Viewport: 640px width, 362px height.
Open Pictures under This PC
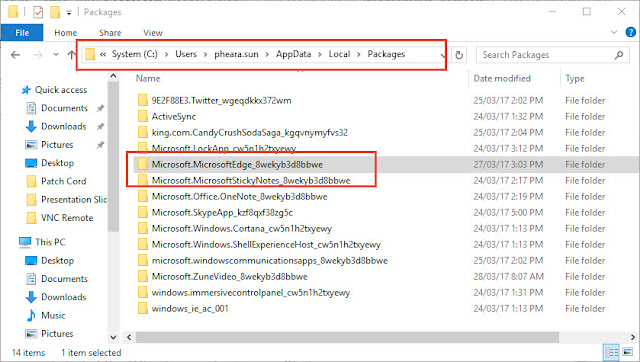coord(57,334)
